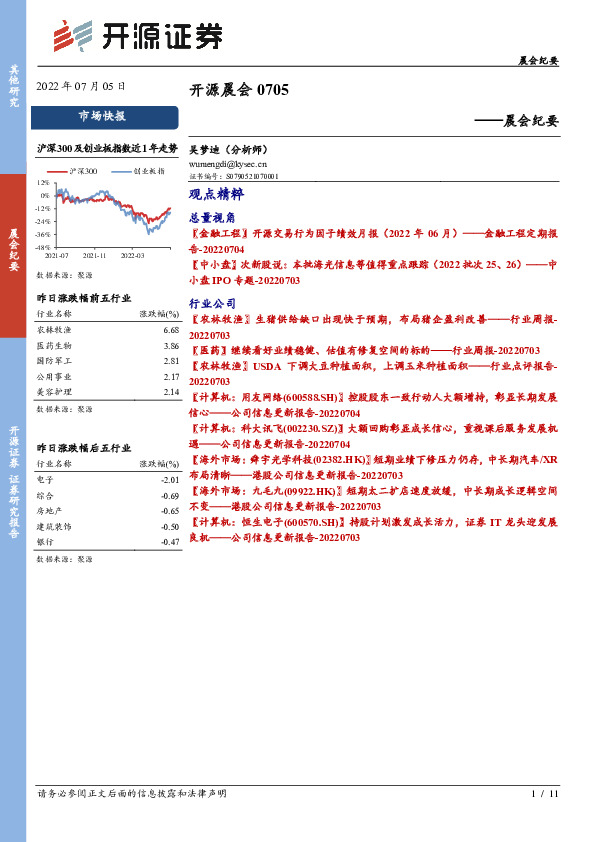Click the 沪深300 red legend entry
This screenshot has height=842, width=595.
(x=72, y=171)
